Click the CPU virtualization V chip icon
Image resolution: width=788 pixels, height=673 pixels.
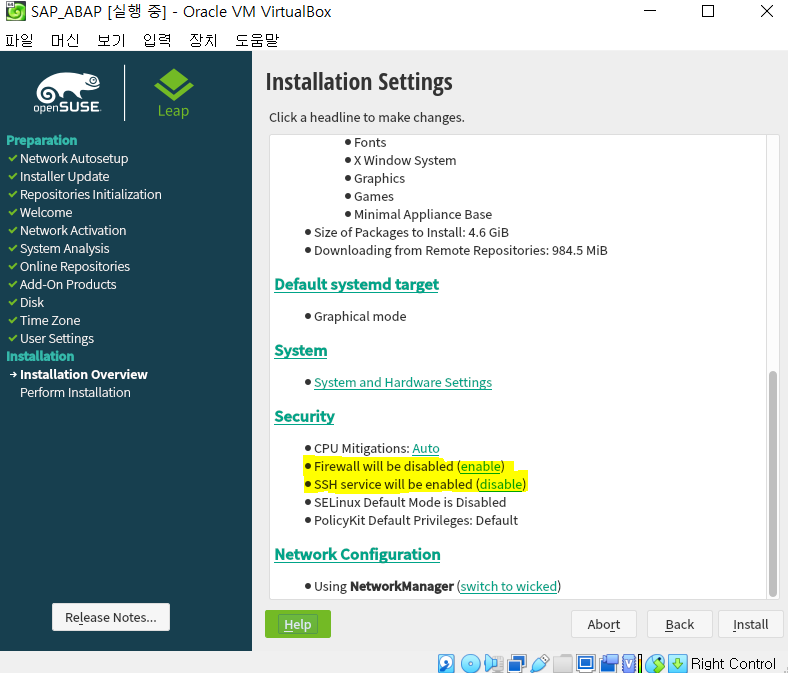(x=630, y=663)
